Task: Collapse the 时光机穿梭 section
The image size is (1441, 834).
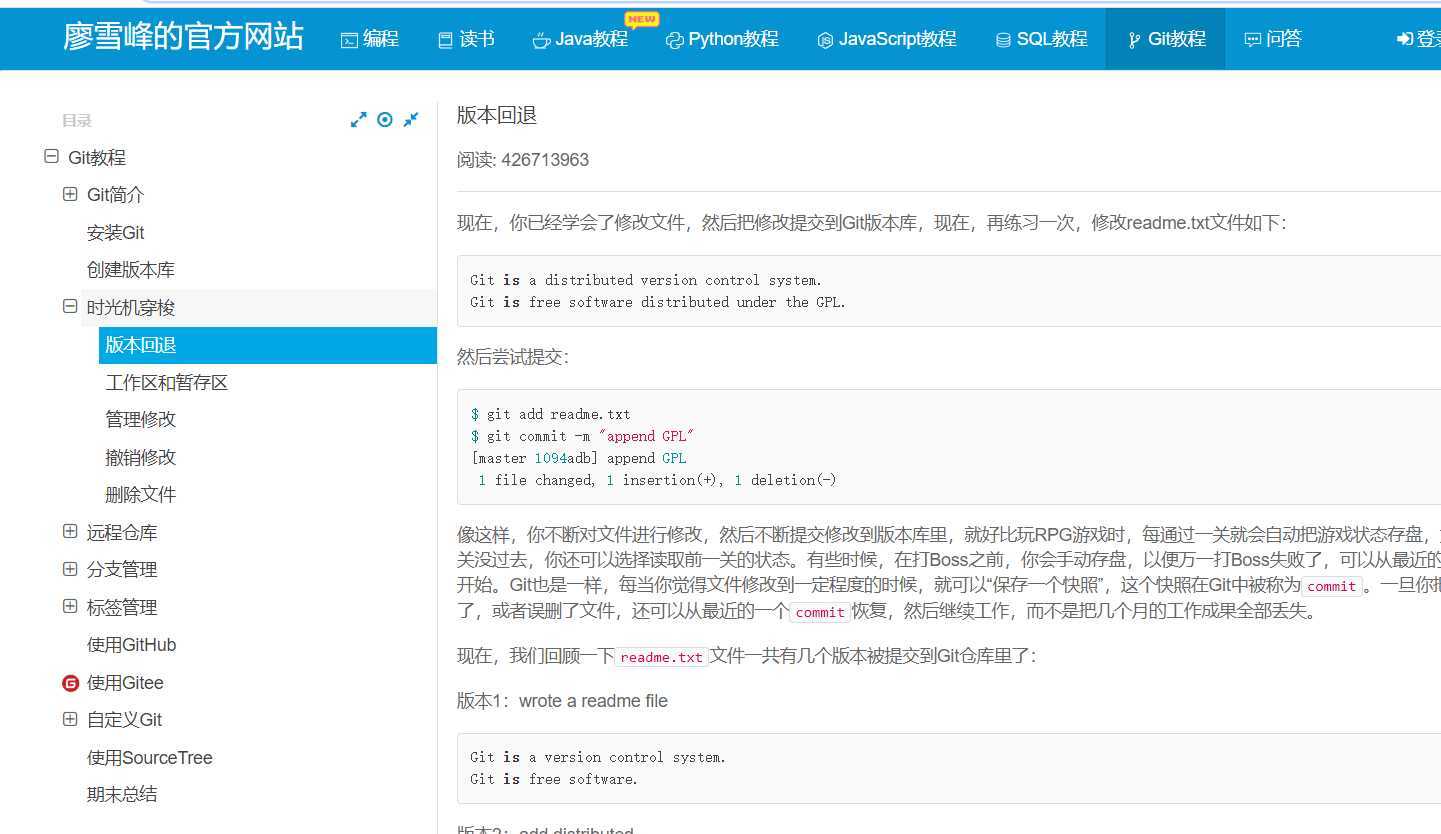Action: click(70, 307)
